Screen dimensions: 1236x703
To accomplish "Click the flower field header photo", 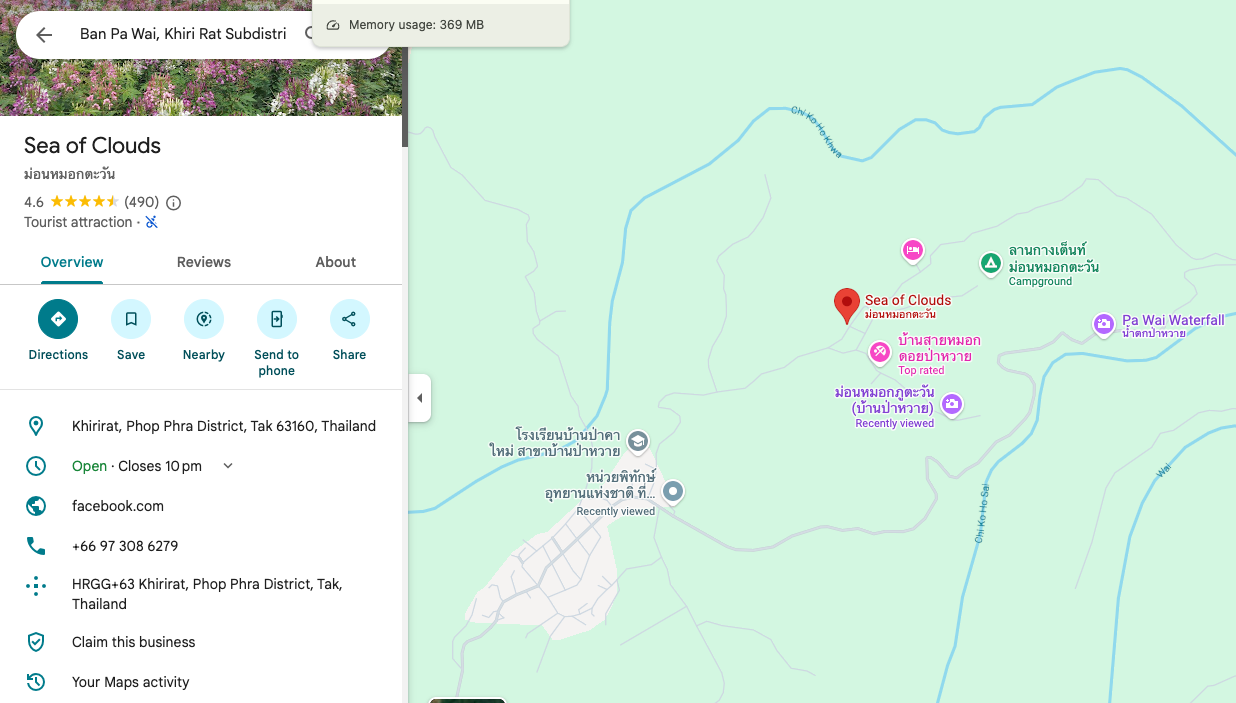I will (201, 88).
